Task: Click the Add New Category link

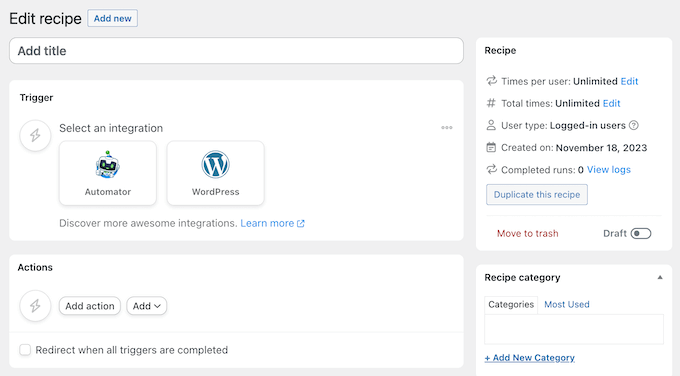Action: pos(530,358)
